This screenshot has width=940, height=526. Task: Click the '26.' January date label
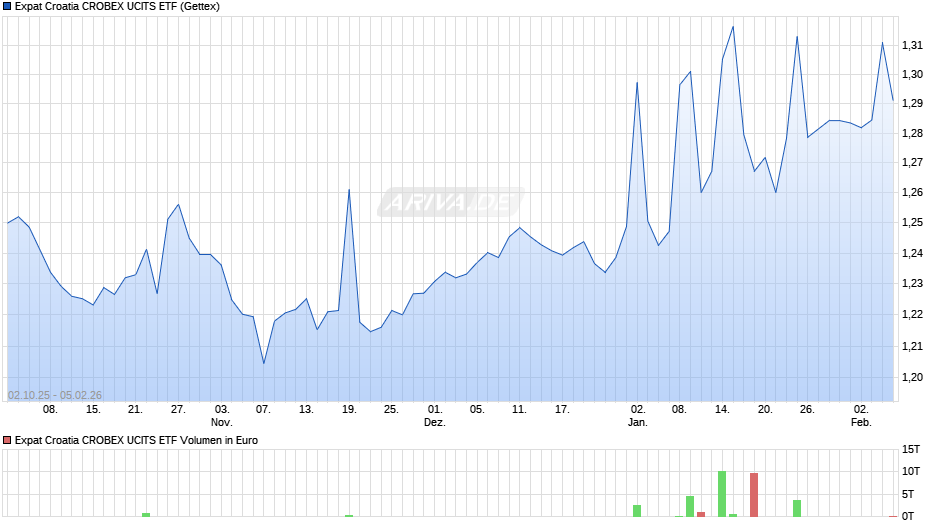[808, 410]
